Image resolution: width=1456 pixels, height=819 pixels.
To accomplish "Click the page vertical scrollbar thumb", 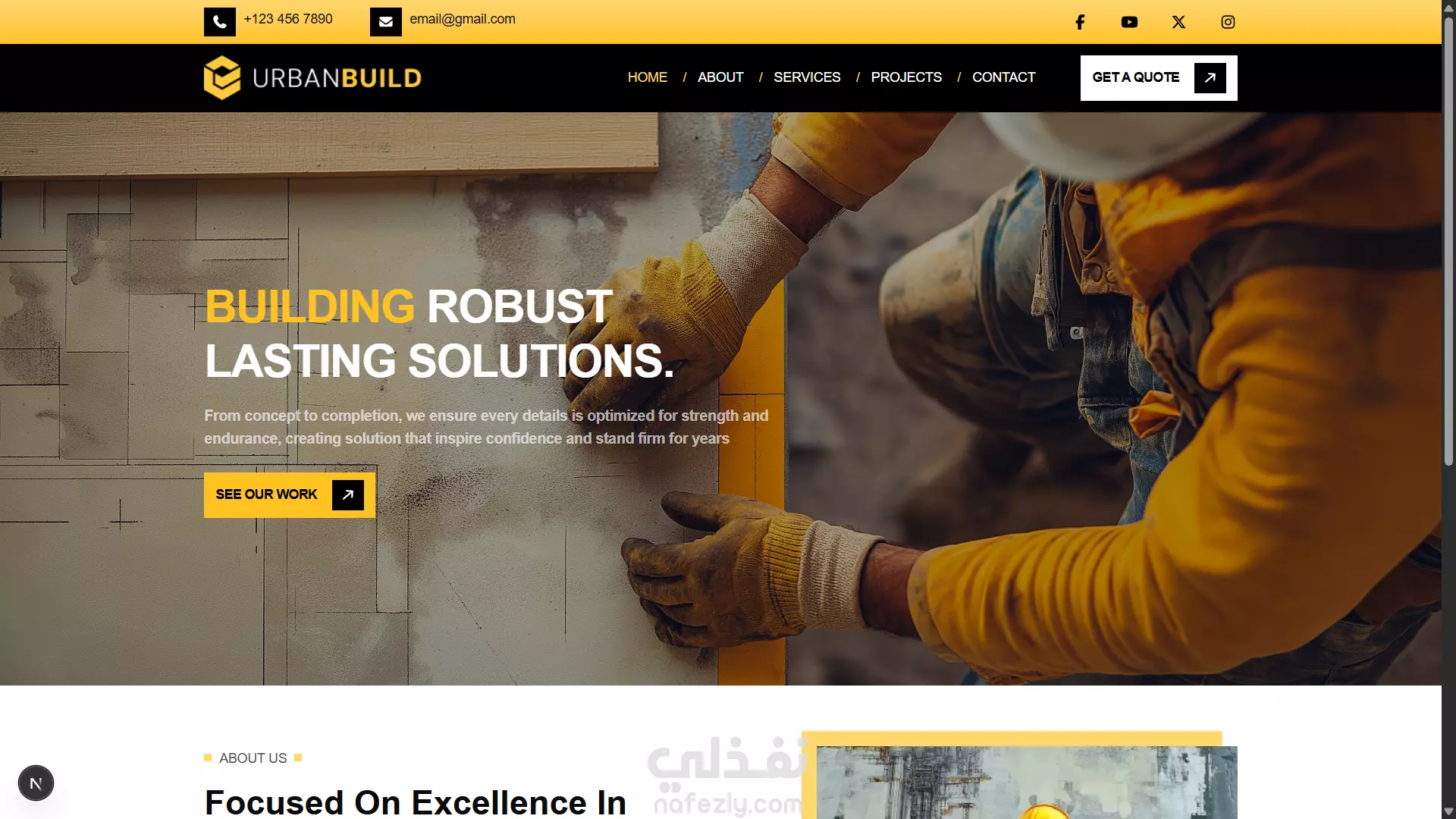I will click(x=1448, y=239).
